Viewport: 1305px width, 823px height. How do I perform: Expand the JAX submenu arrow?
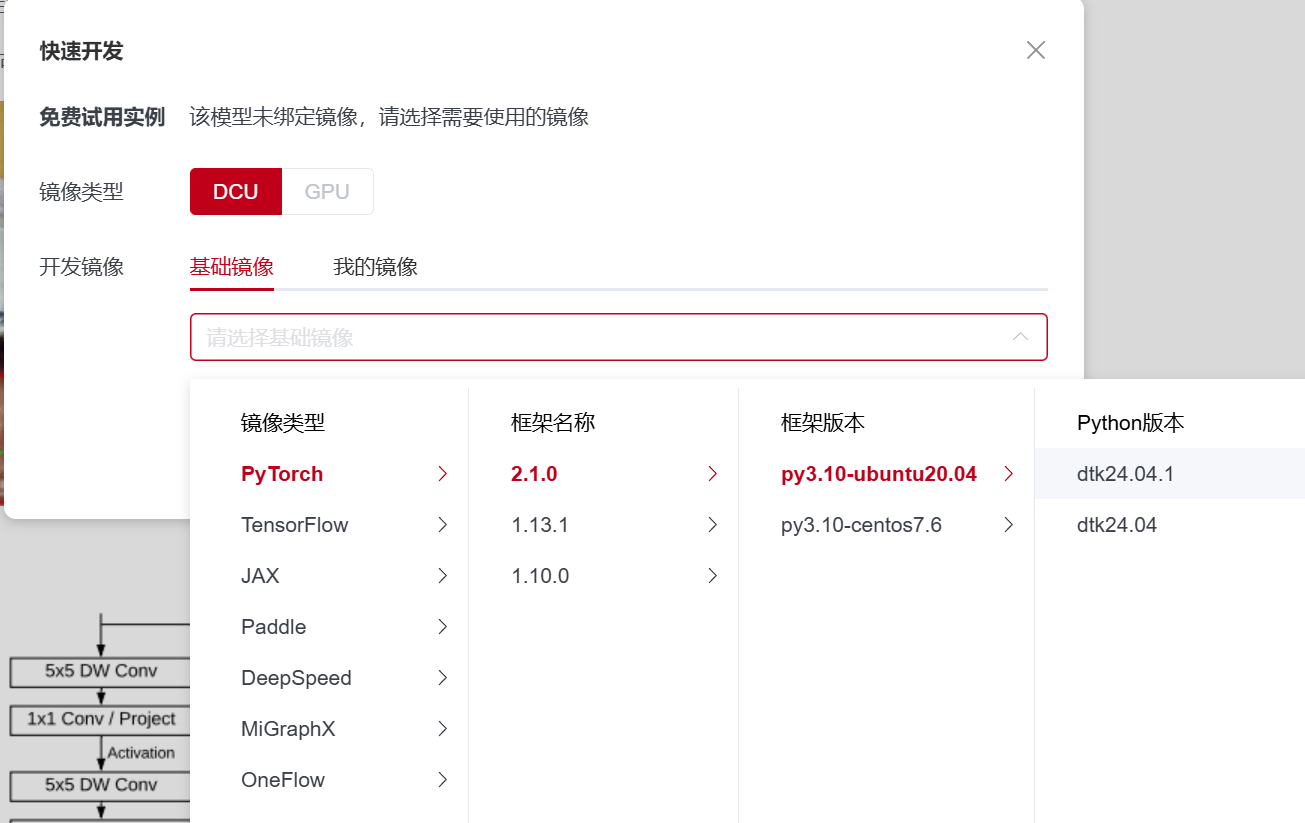(x=442, y=576)
